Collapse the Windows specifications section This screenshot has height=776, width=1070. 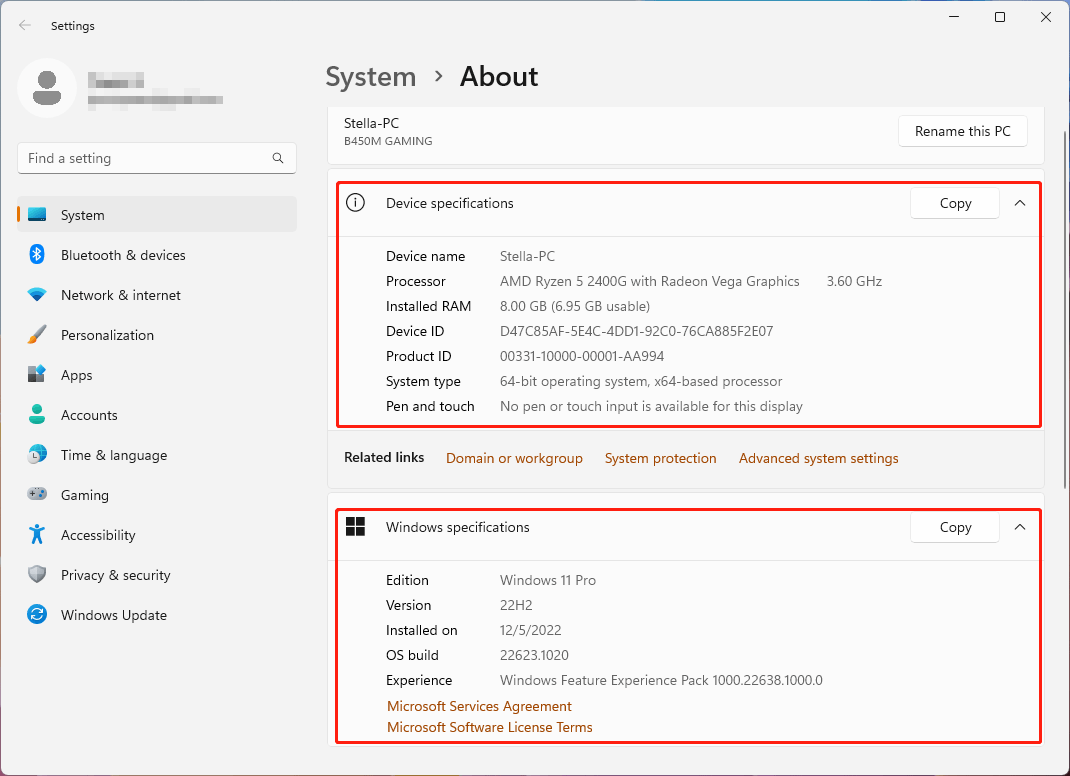click(1019, 527)
